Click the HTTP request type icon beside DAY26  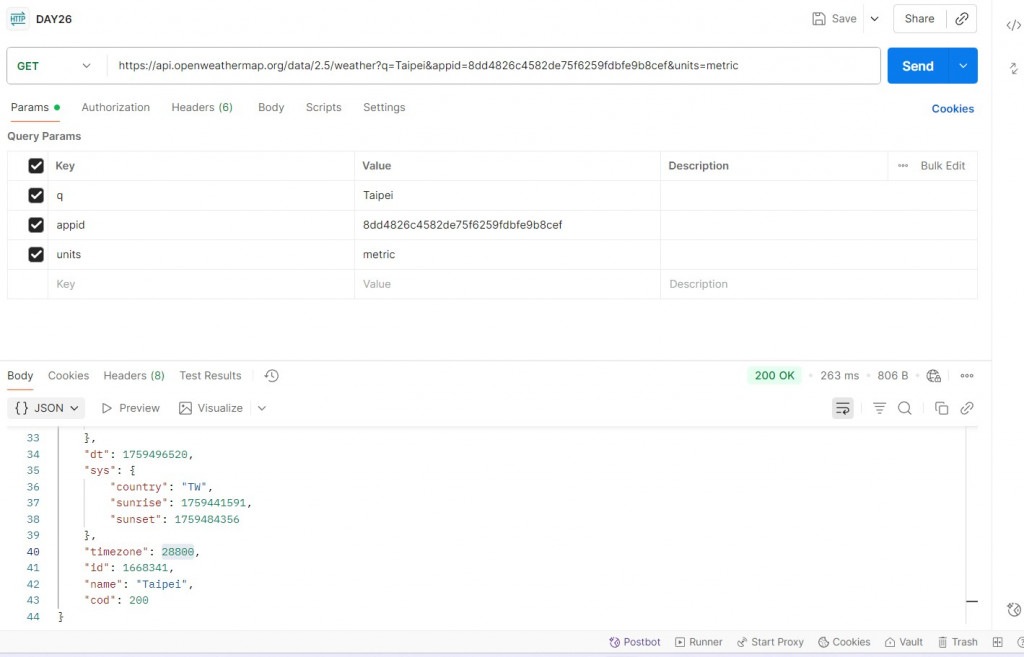(x=18, y=18)
